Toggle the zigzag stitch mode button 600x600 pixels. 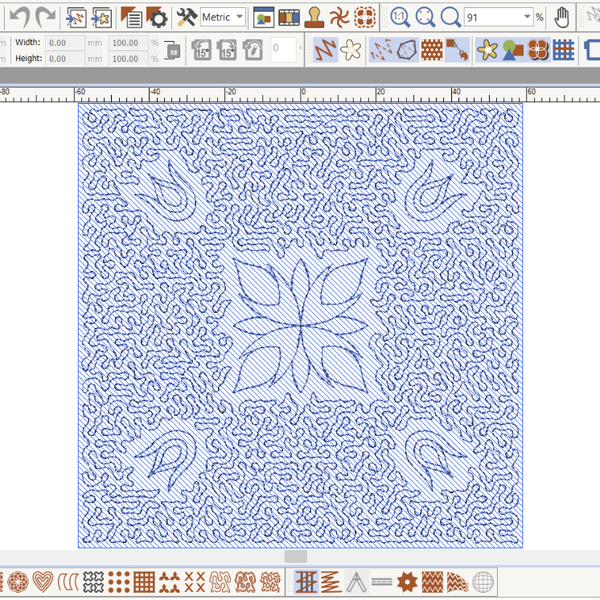tap(324, 49)
